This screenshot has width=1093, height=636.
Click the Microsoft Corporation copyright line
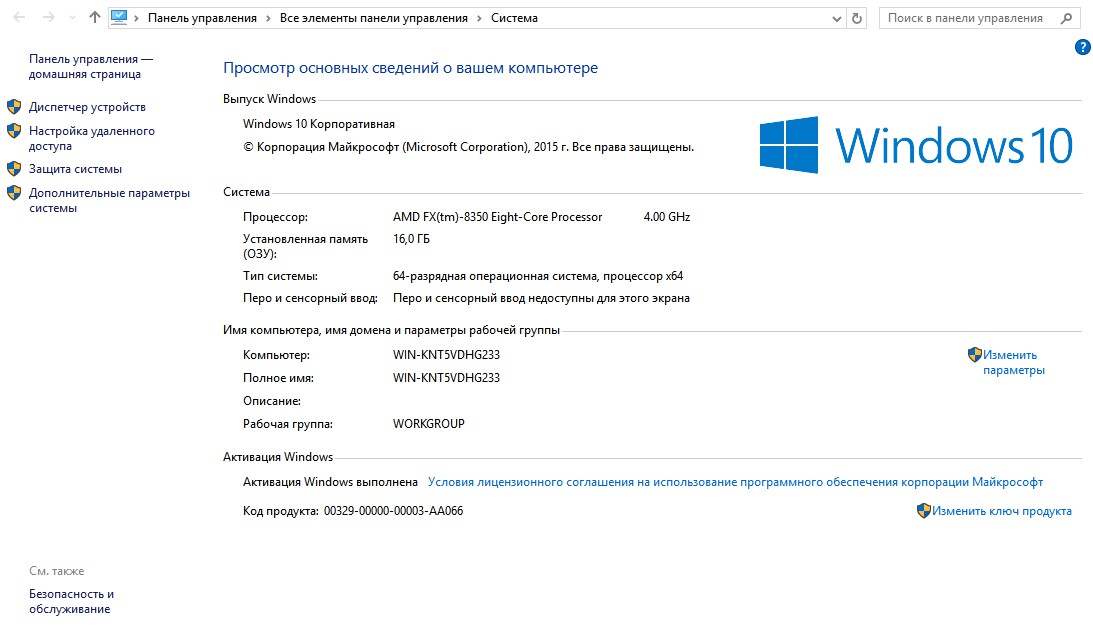[468, 147]
